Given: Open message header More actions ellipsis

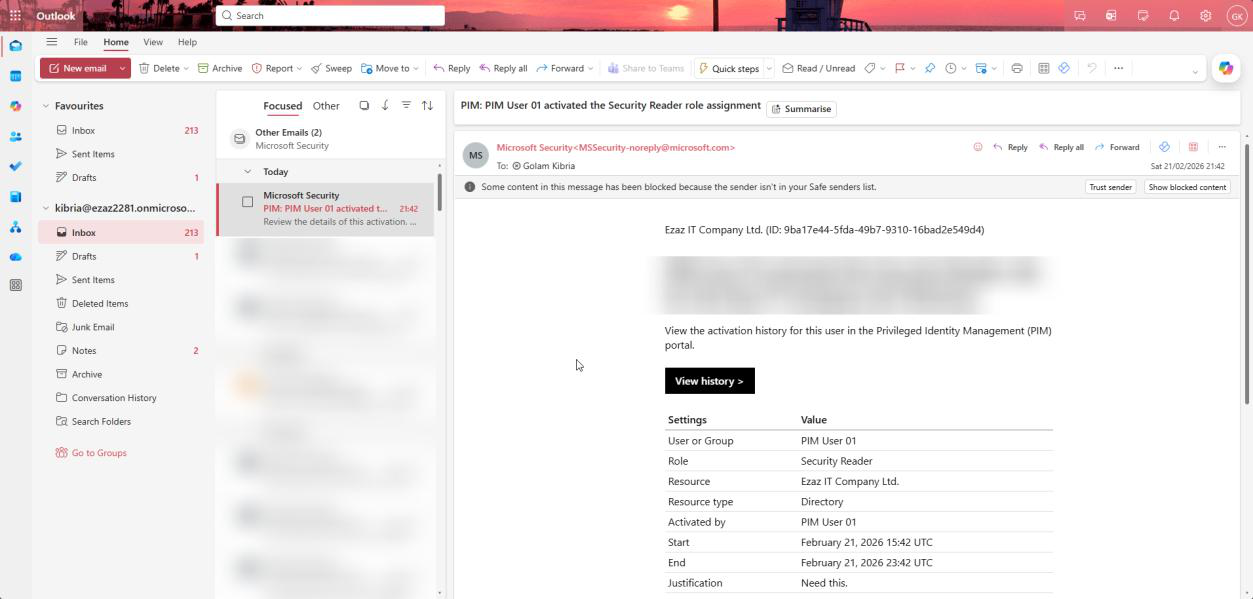Looking at the screenshot, I should (1221, 147).
